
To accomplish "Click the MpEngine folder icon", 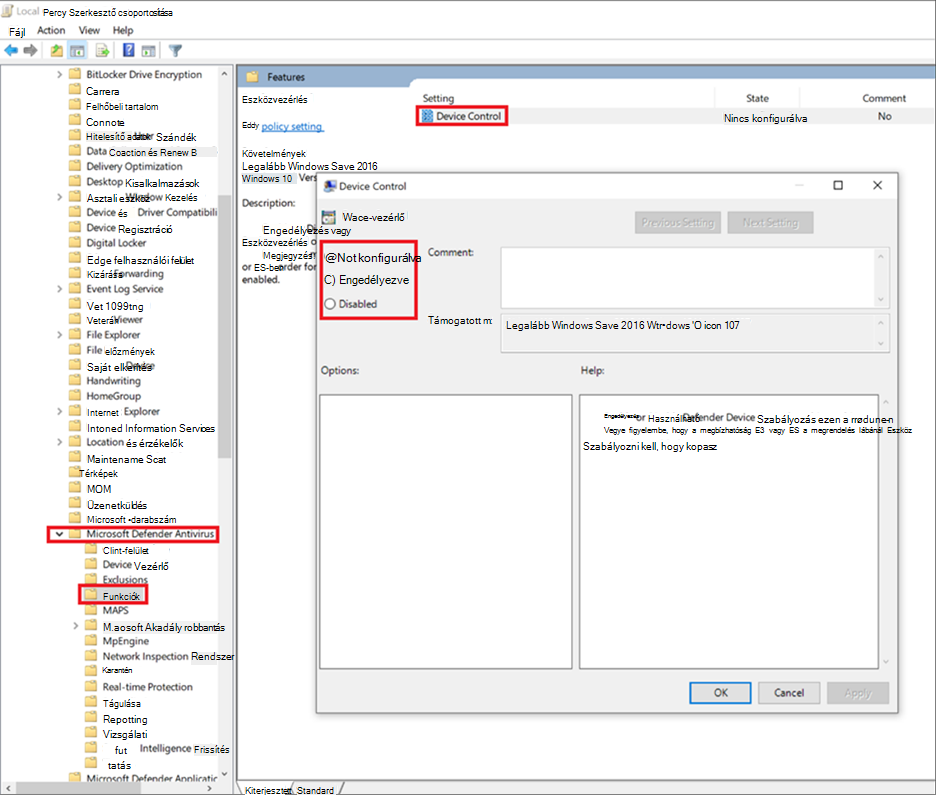I will (91, 640).
